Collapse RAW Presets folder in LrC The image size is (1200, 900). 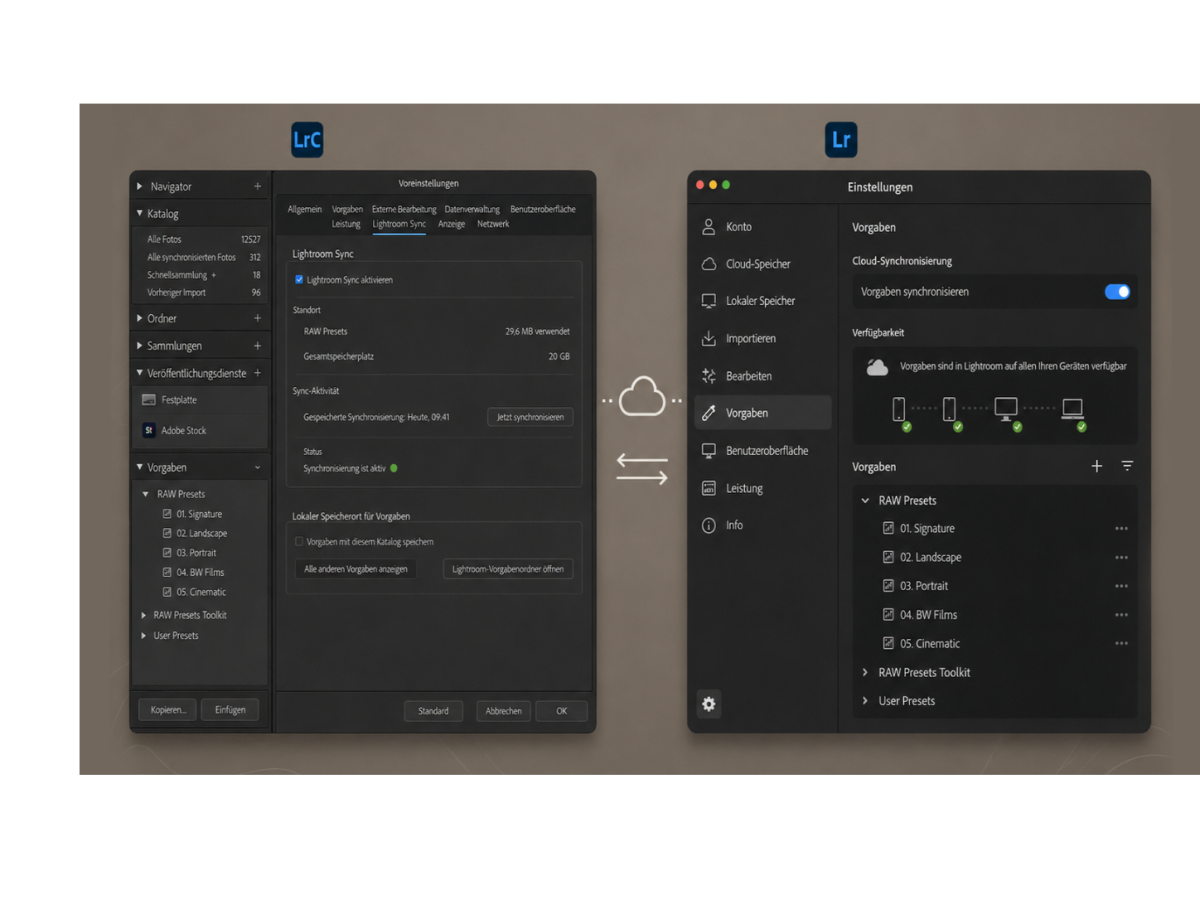coord(145,494)
